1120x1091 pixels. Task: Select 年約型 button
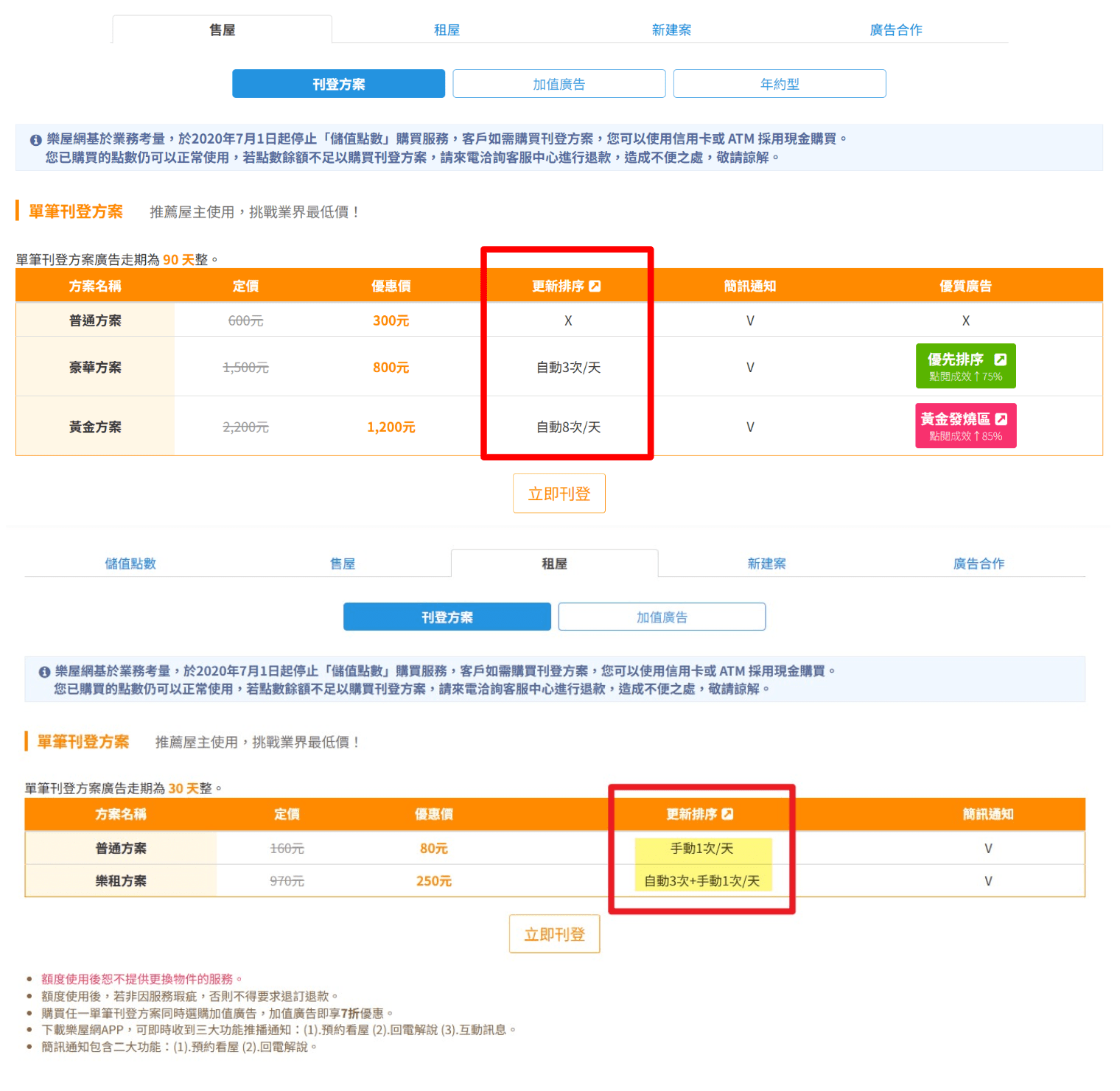(x=780, y=84)
